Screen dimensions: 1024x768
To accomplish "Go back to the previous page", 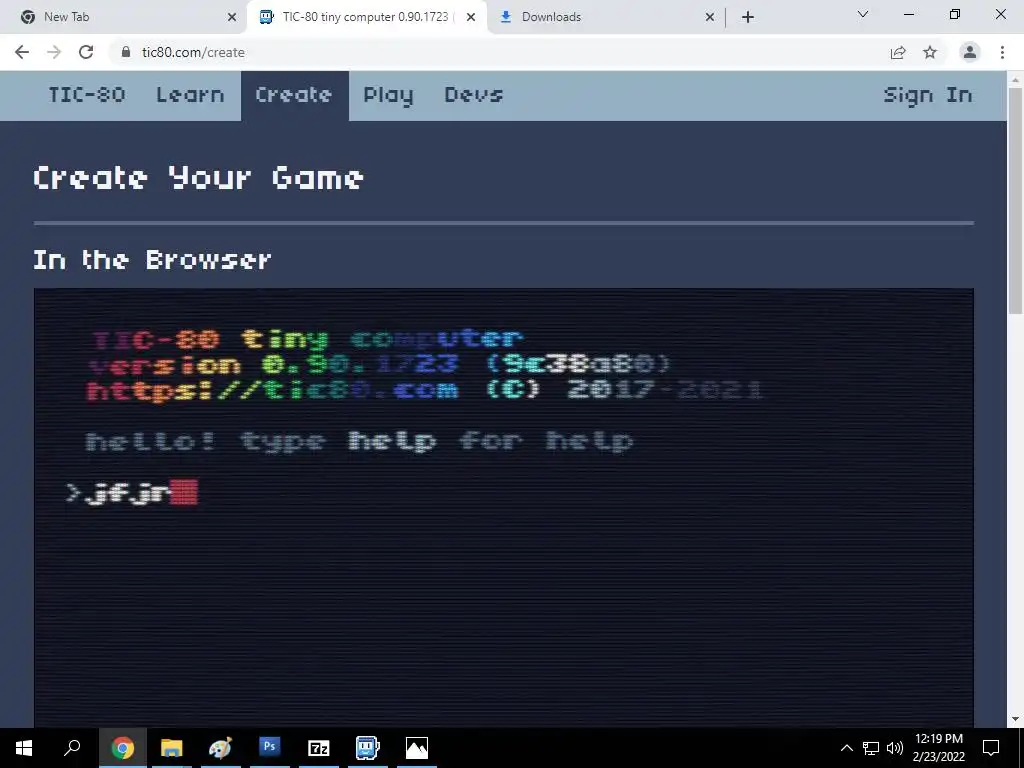I will (x=22, y=52).
